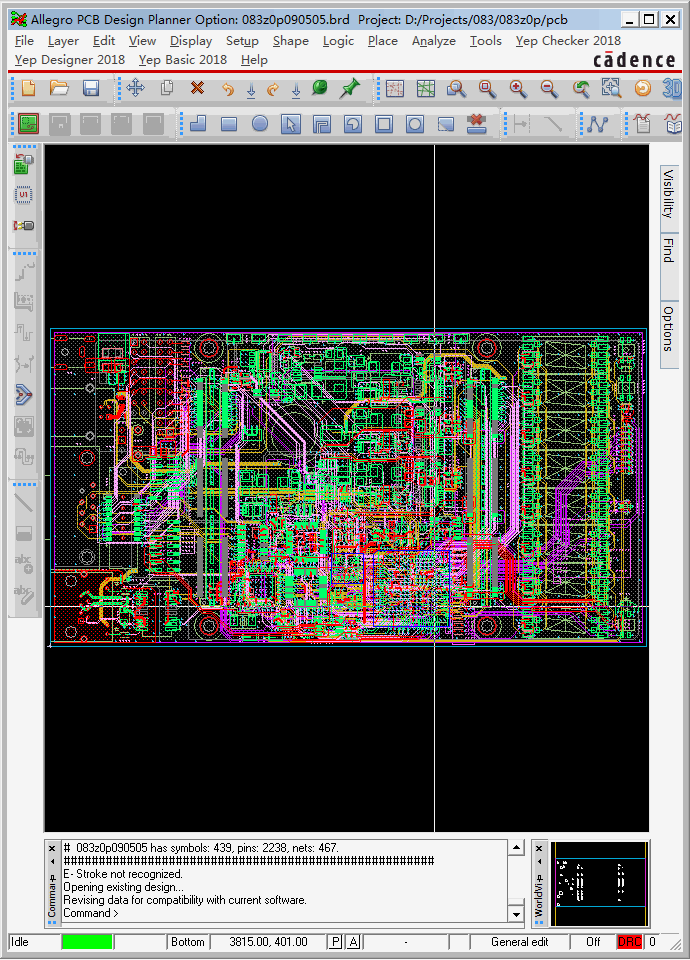The height and width of the screenshot is (960, 690).
Task: Open the Shape menu
Action: pos(290,41)
